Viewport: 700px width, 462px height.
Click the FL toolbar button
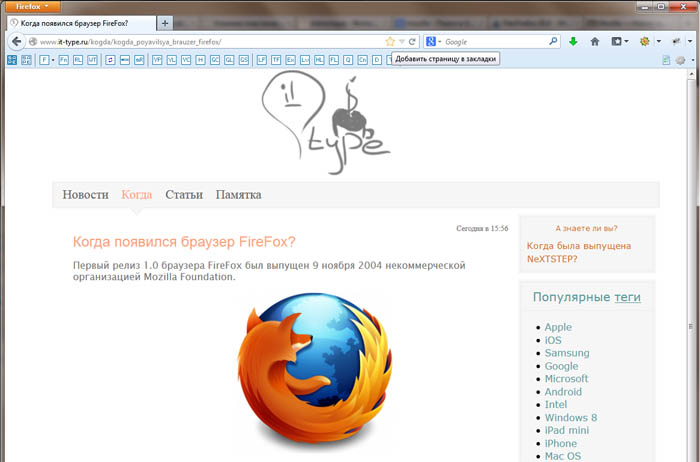tap(333, 60)
